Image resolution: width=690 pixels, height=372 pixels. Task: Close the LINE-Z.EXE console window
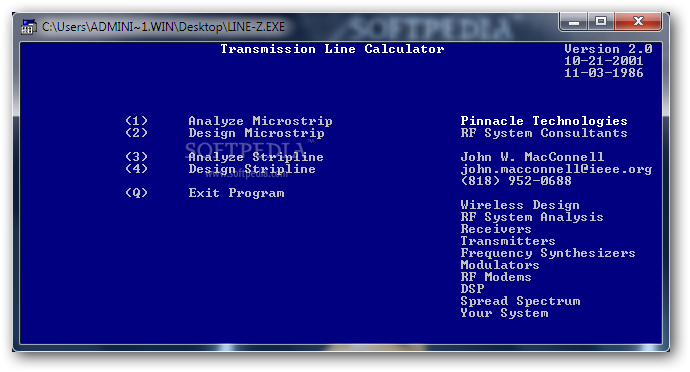(638, 22)
